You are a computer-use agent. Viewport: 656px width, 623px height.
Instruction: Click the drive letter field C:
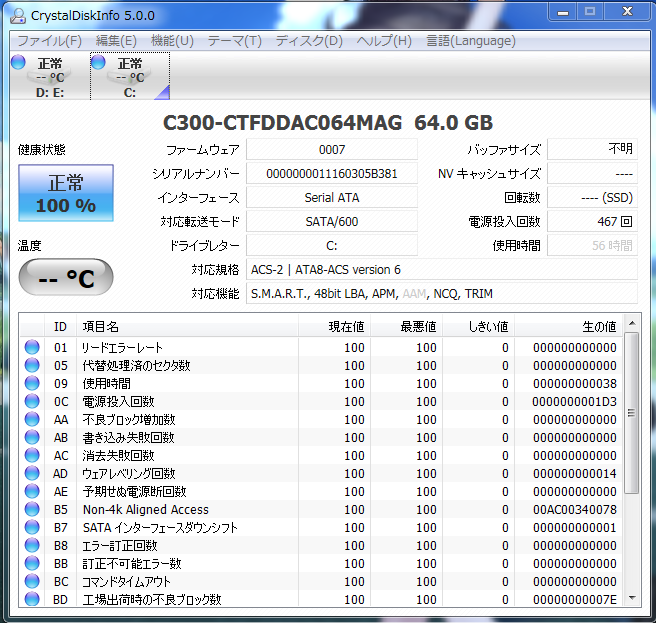[332, 245]
